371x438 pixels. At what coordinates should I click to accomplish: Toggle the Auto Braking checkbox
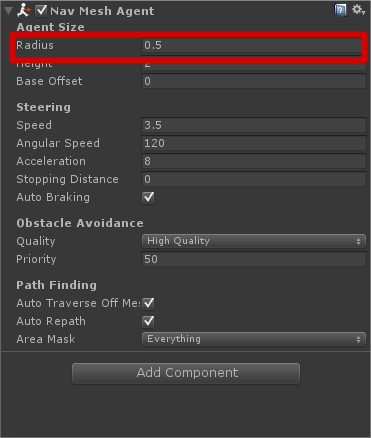[x=148, y=197]
